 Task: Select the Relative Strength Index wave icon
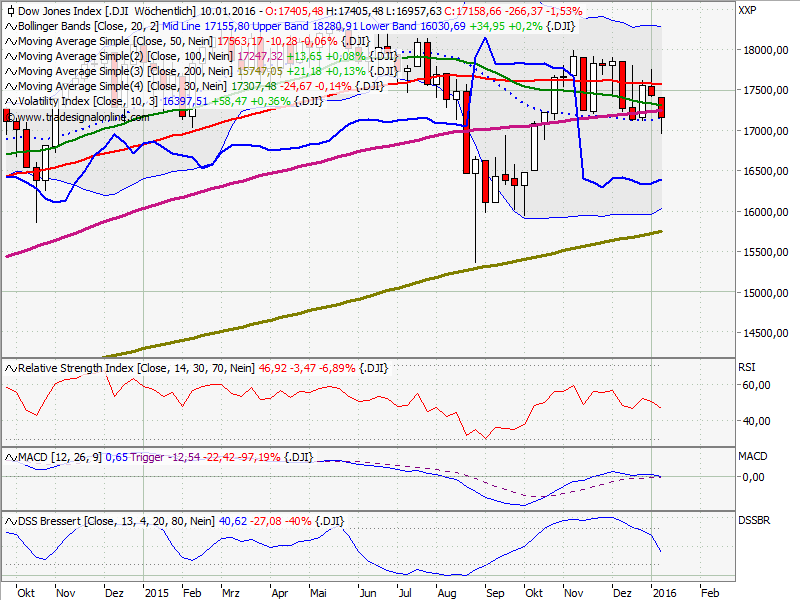pyautogui.click(x=11, y=368)
